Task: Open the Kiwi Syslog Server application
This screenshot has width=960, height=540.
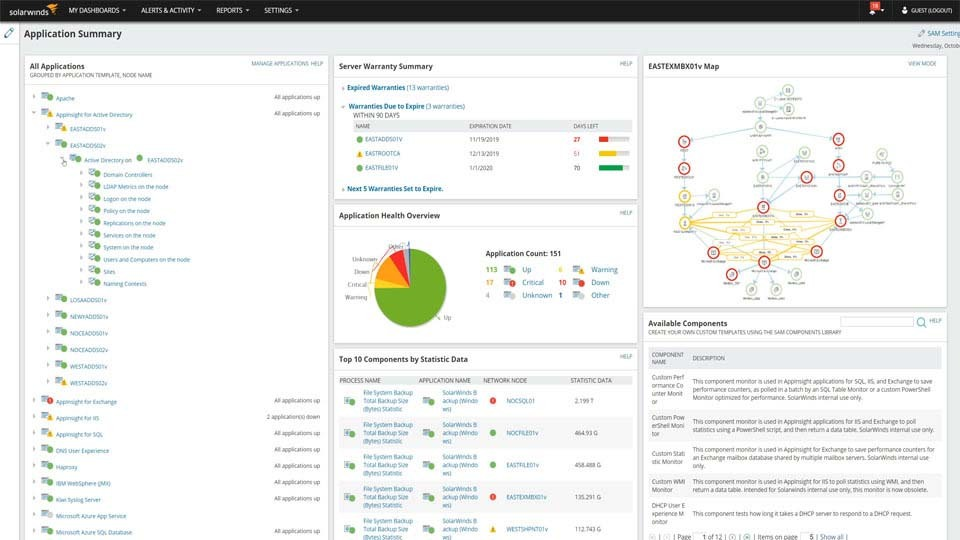Action: pyautogui.click(x=78, y=500)
